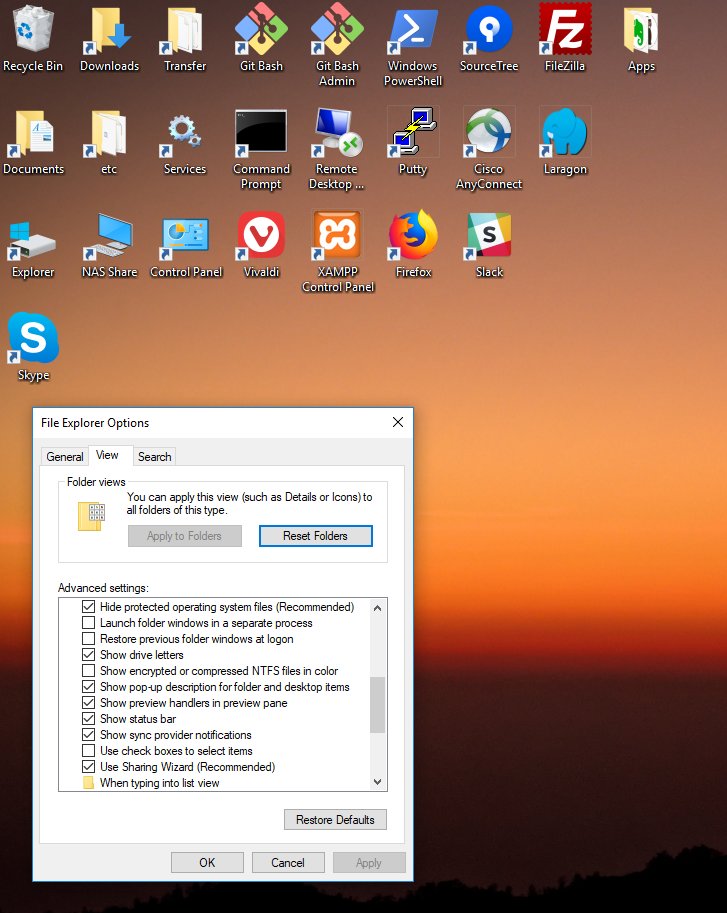This screenshot has width=727, height=913.
Task: Switch to the General tab
Action: [65, 456]
